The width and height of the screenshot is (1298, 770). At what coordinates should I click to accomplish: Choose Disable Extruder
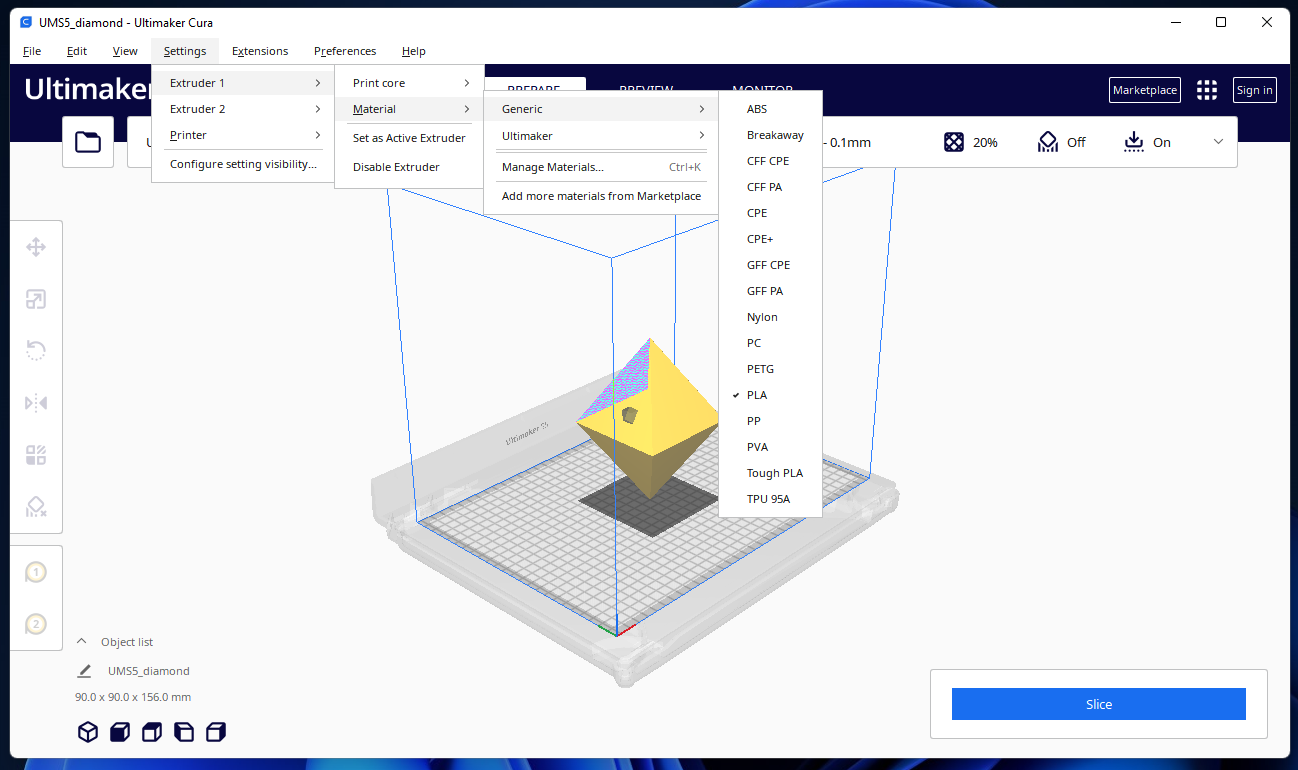pos(410,167)
